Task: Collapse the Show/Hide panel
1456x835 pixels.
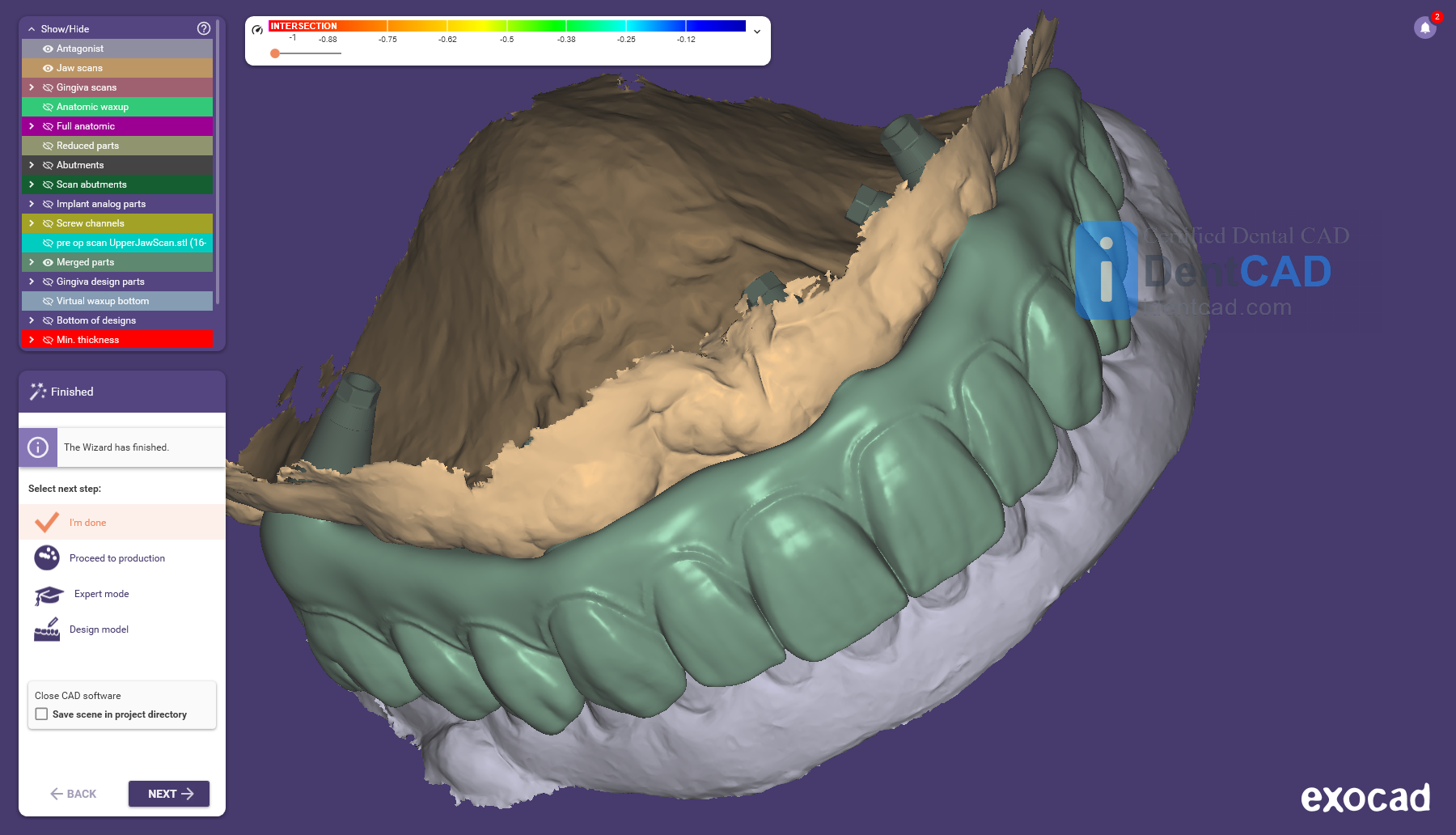Action: (x=32, y=29)
